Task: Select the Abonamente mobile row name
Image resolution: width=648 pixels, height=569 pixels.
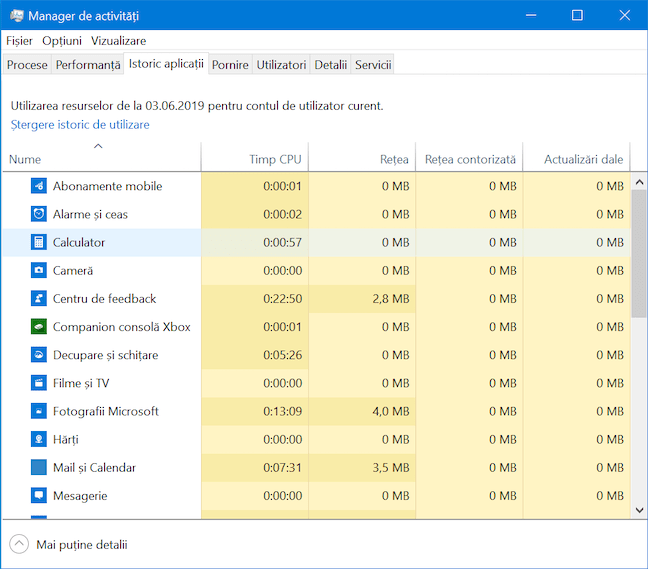Action: [x=107, y=186]
